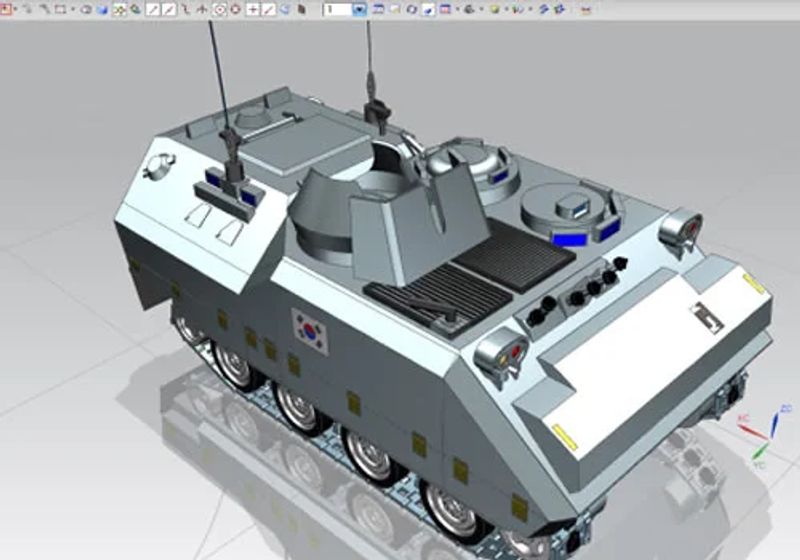Click the curved squiggle tool icon
Image resolution: width=800 pixels, height=560 pixels.
pos(186,9)
